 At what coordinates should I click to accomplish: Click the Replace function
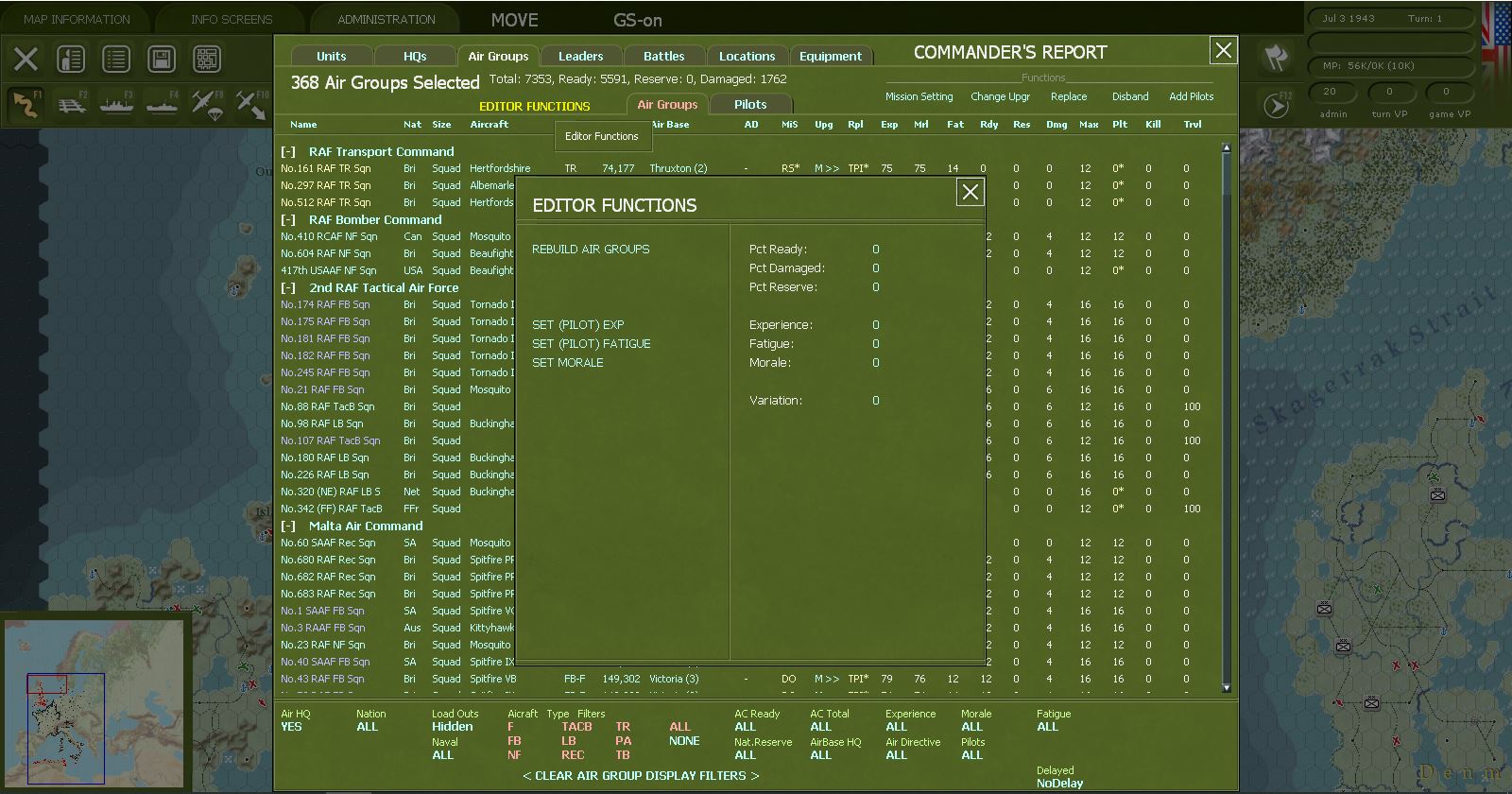[1069, 96]
